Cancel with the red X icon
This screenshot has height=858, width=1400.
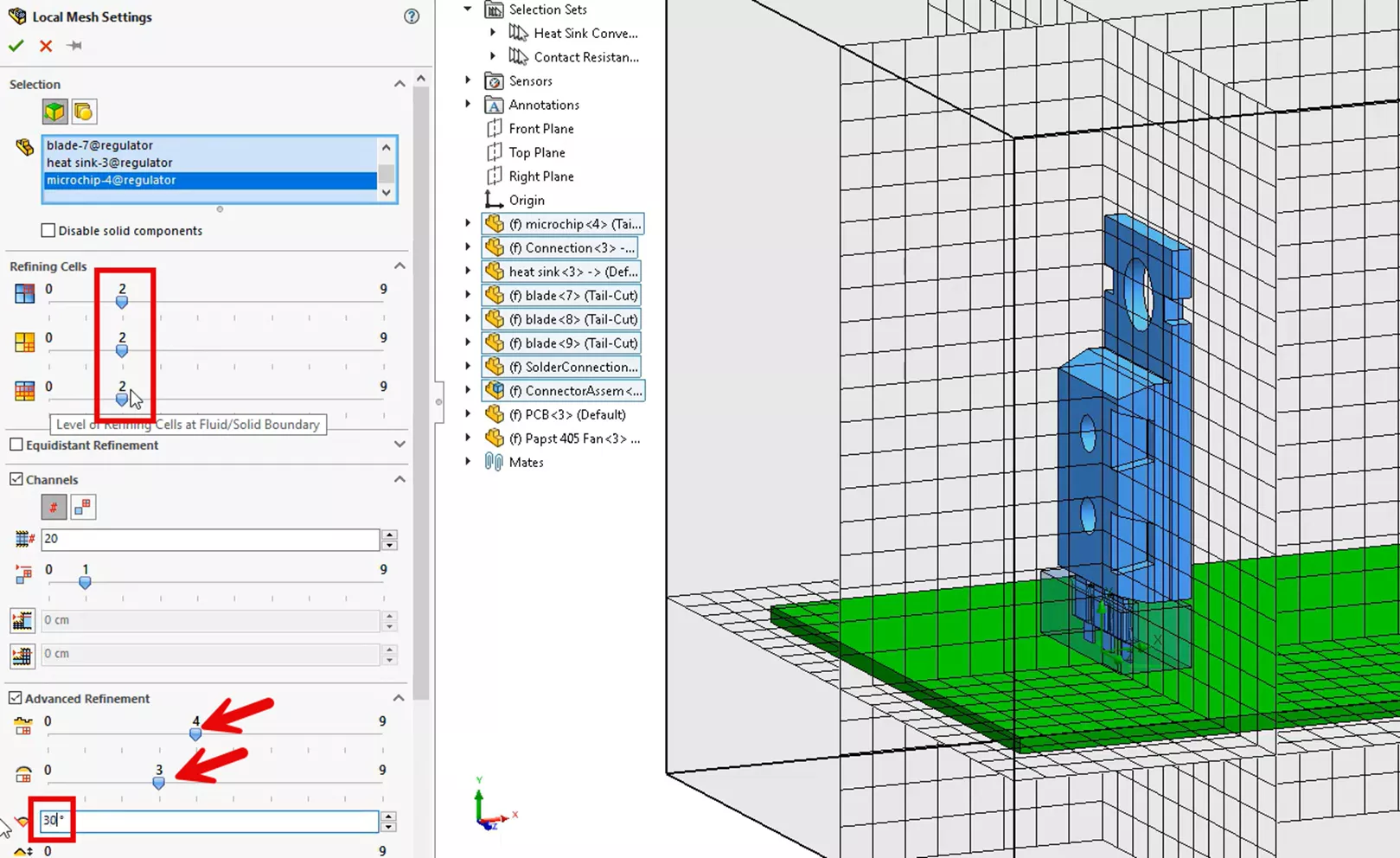pyautogui.click(x=45, y=46)
